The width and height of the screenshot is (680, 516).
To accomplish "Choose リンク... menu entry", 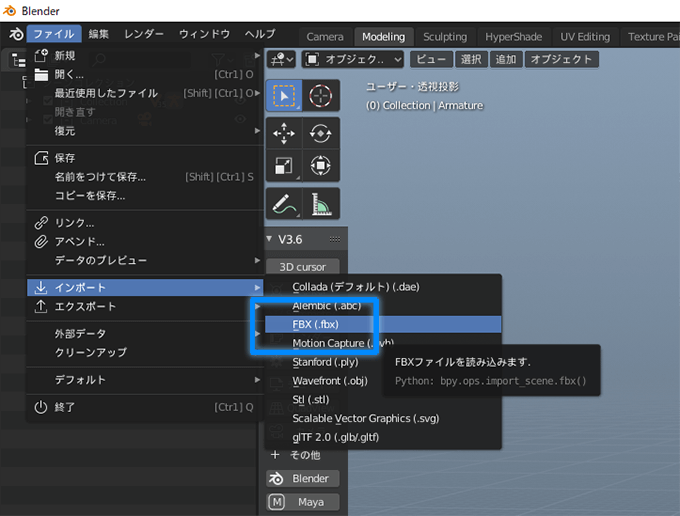I will [x=145, y=223].
